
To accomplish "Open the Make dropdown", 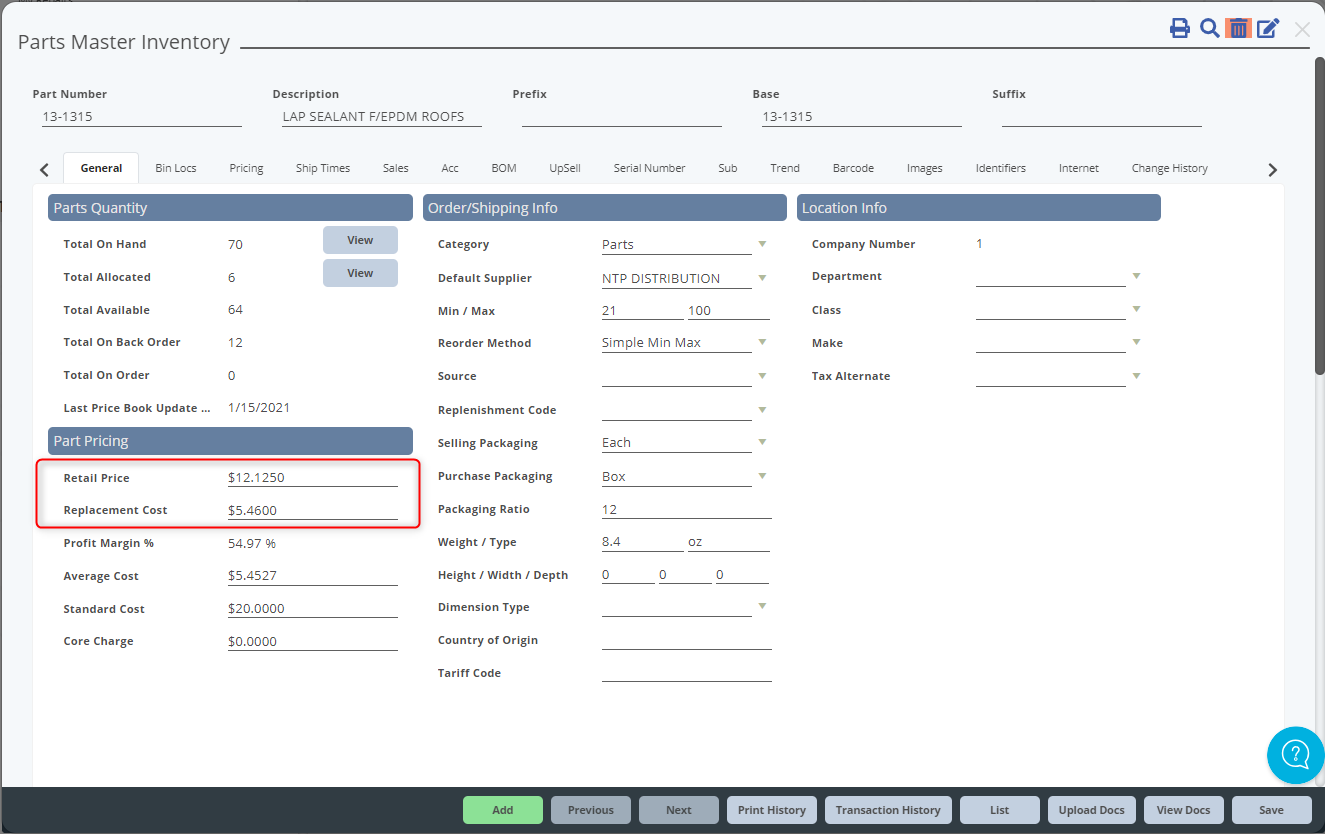I will [1136, 342].
